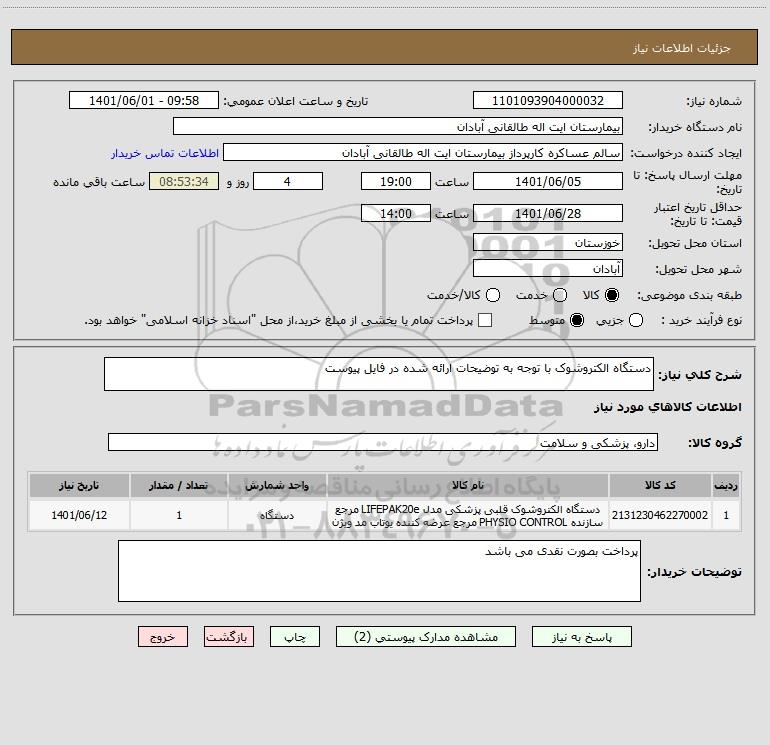Screen dimensions: 770x745
Task: Click column header نام کالا
Action: point(468,485)
